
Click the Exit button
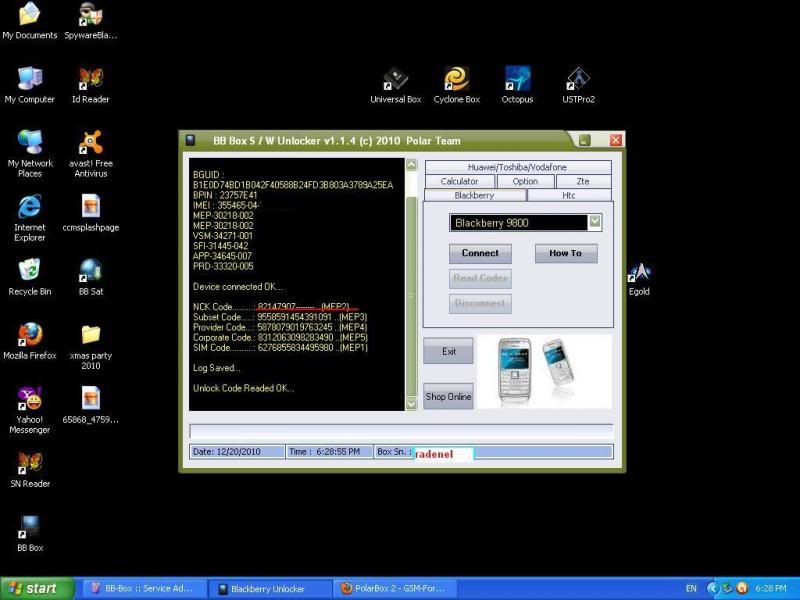[448, 351]
